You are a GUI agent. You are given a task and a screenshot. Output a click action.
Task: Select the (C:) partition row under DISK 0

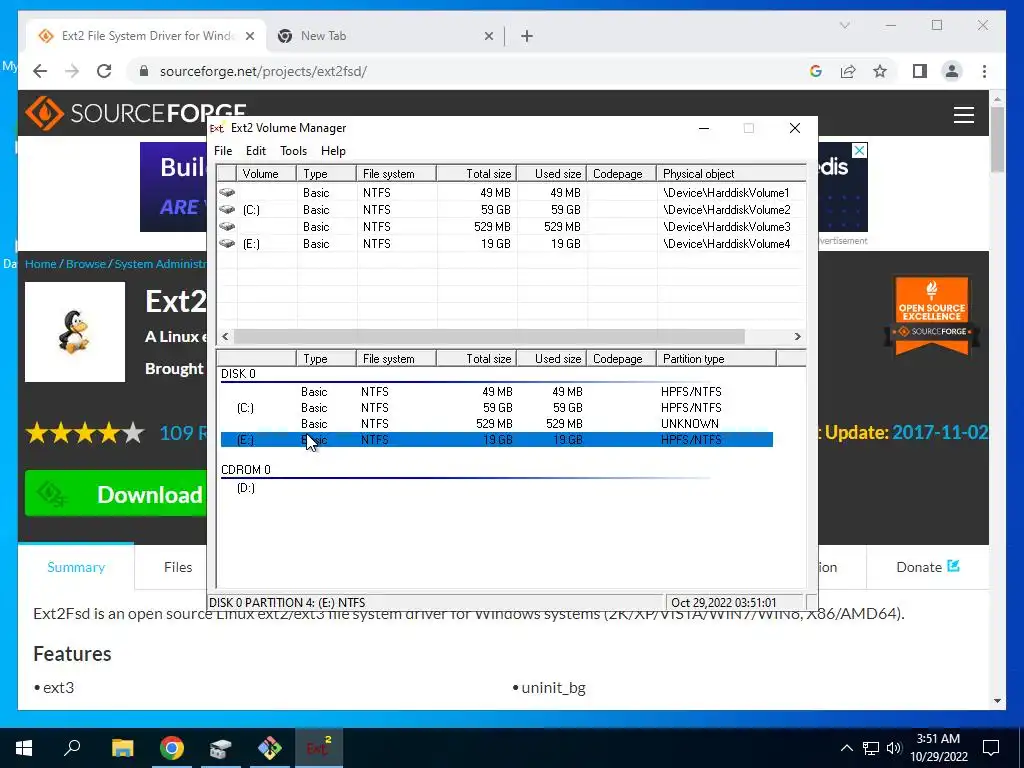[496, 408]
